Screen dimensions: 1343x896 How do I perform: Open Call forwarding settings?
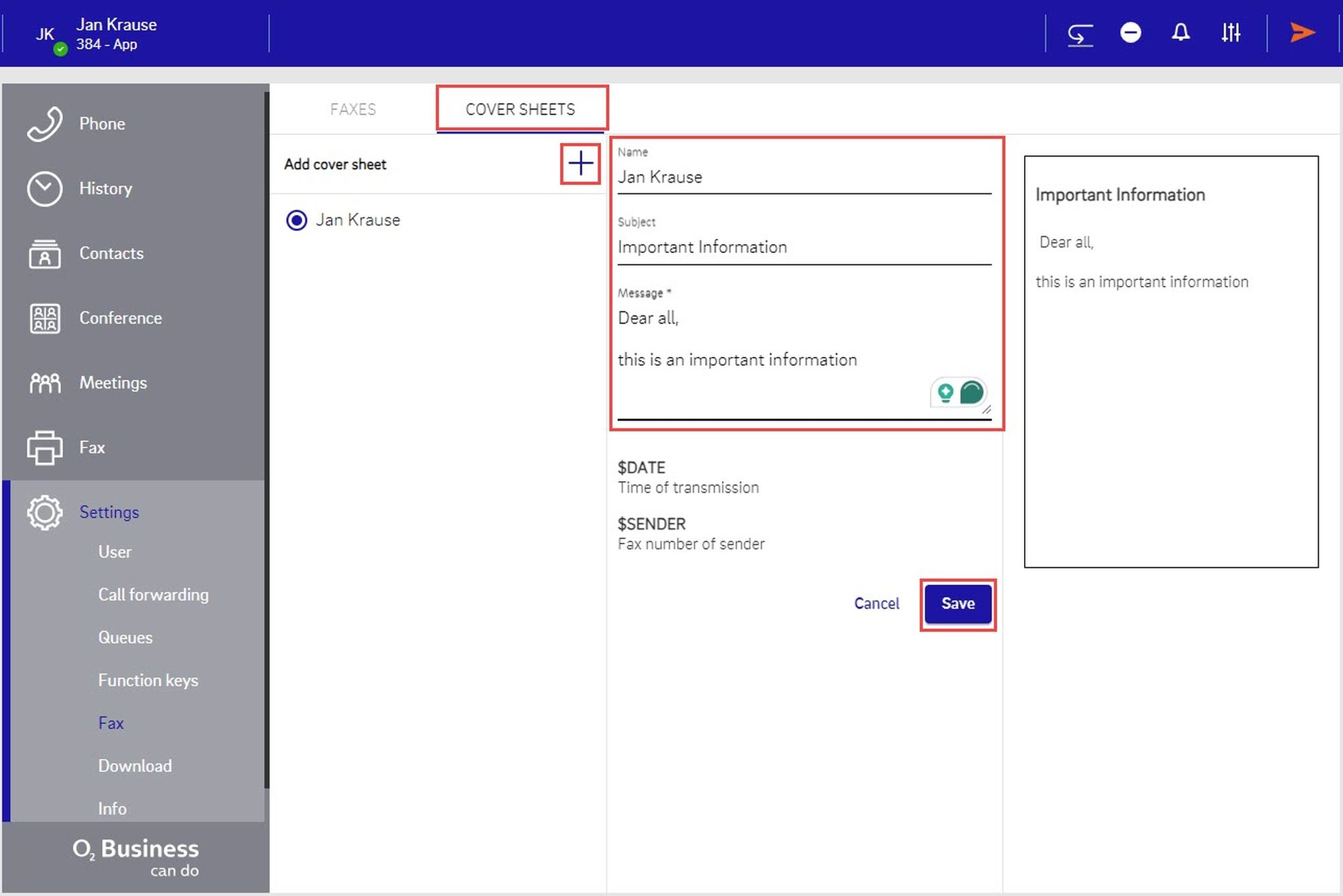(153, 595)
